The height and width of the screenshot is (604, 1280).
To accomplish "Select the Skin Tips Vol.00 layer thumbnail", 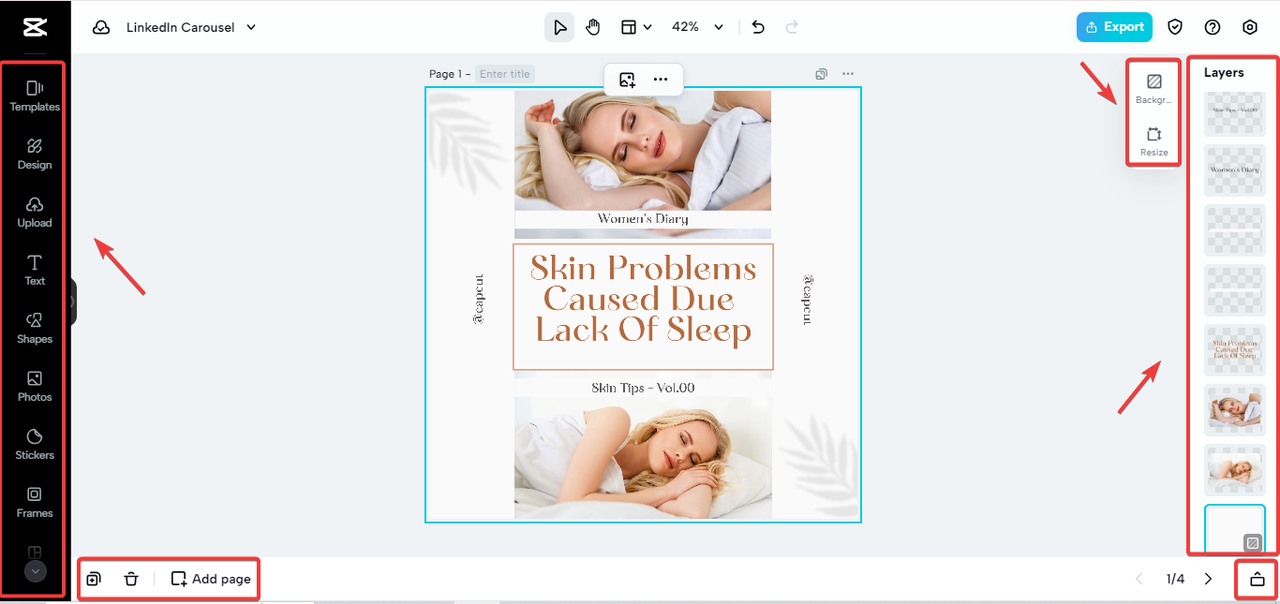I will tap(1235, 113).
